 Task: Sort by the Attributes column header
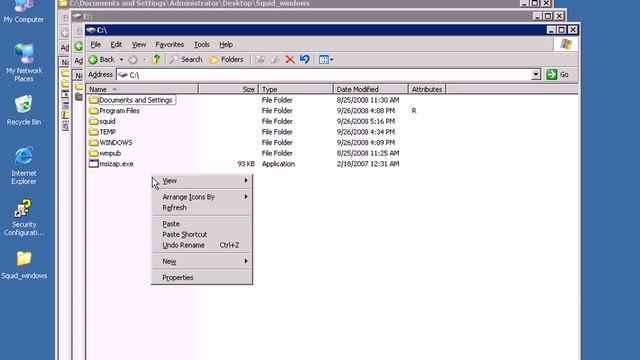(x=427, y=89)
